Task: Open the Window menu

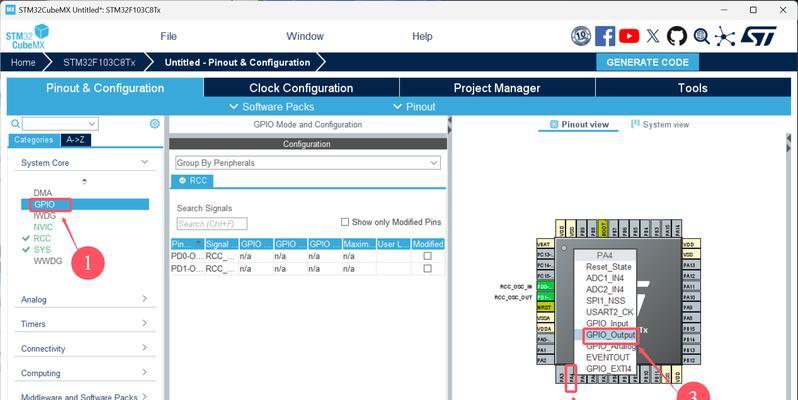Action: (x=305, y=36)
